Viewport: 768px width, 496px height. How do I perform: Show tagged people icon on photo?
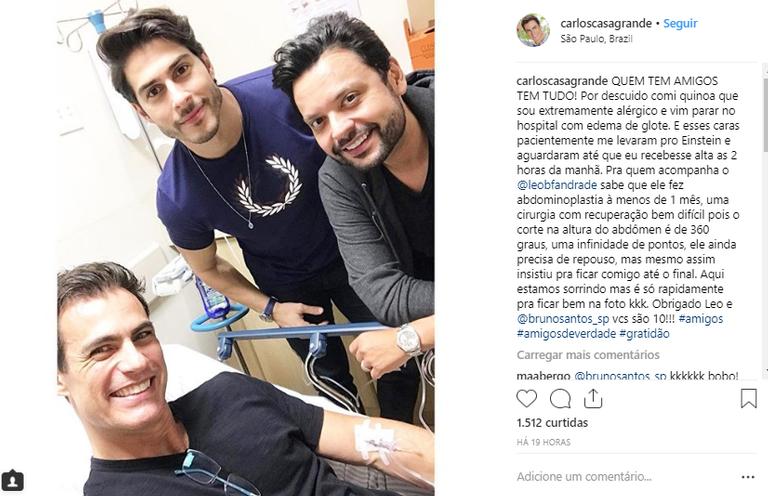12,480
